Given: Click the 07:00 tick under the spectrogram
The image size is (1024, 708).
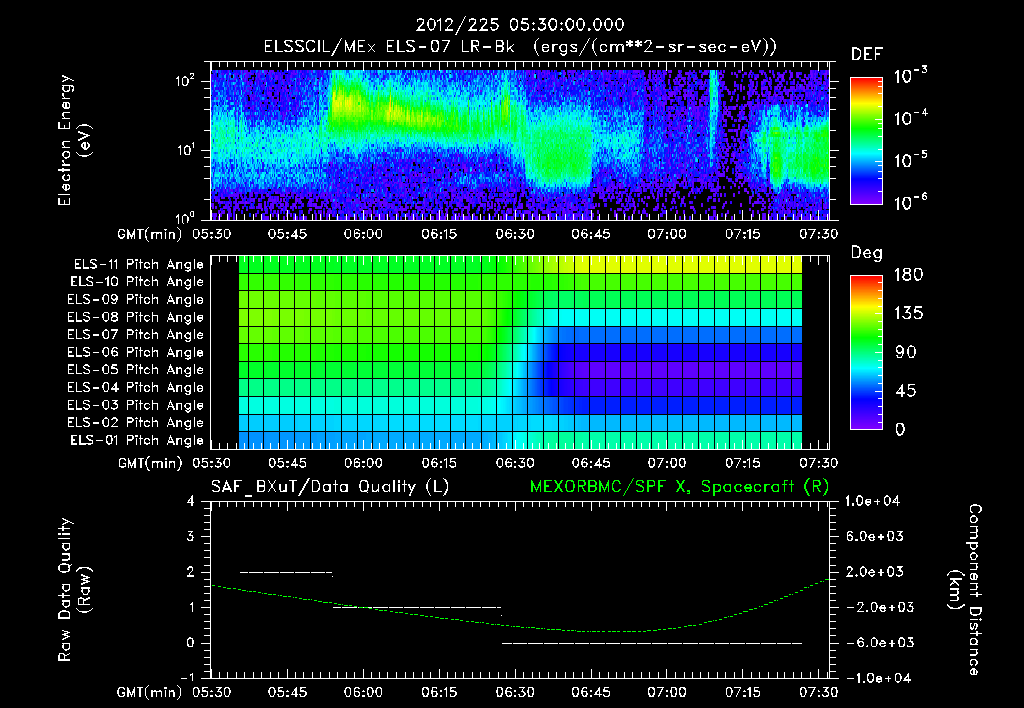Looking at the screenshot, I should point(667,234).
